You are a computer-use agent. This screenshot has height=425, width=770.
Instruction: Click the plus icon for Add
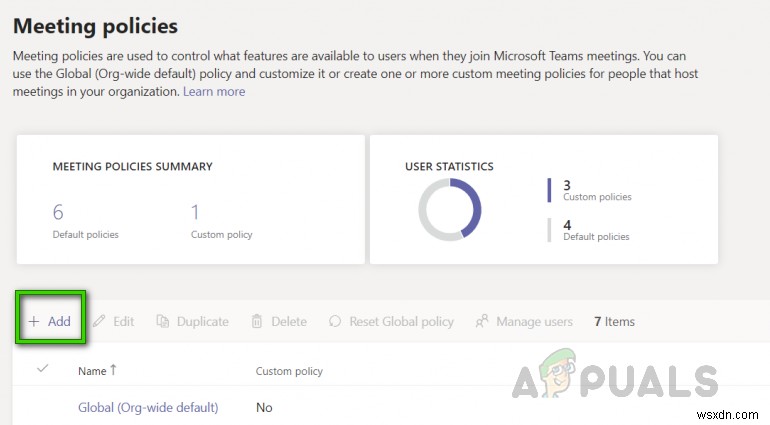click(x=33, y=322)
